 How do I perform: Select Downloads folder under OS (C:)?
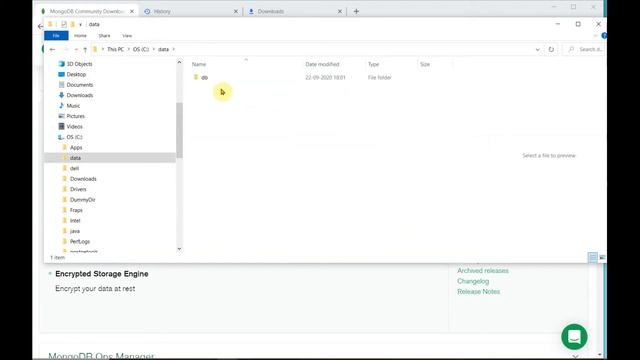(x=83, y=179)
